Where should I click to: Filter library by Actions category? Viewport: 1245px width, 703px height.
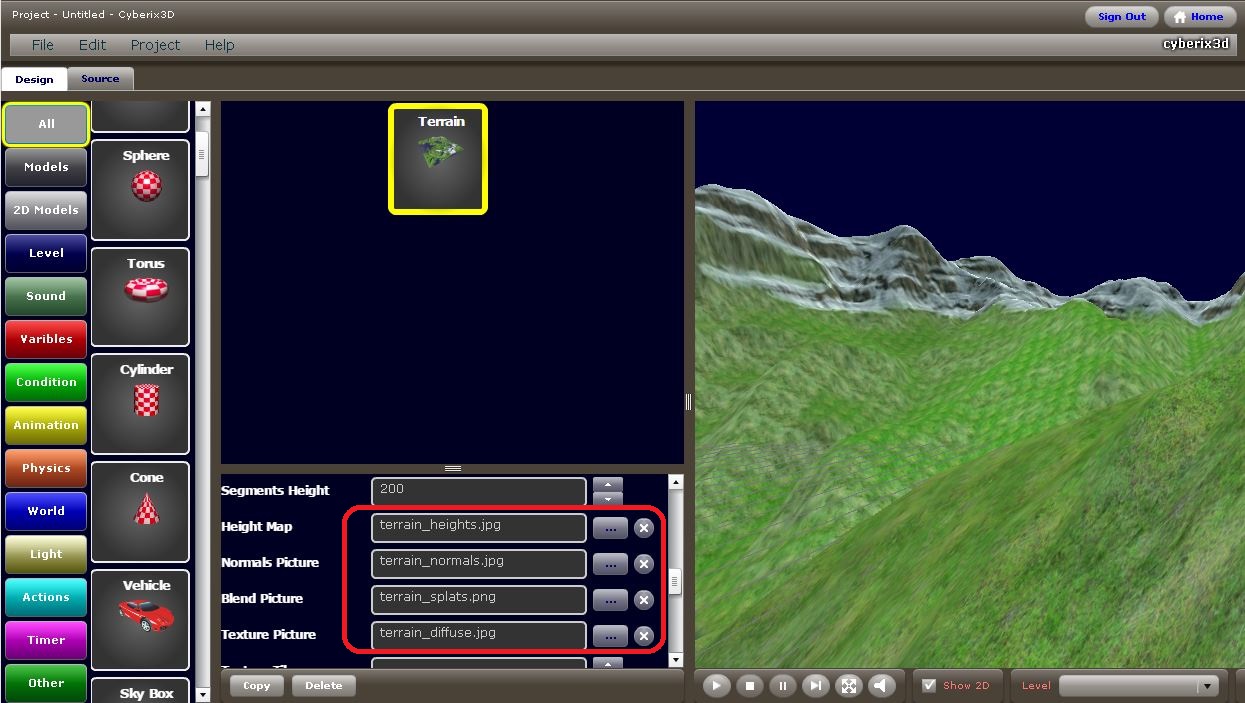pyautogui.click(x=46, y=597)
